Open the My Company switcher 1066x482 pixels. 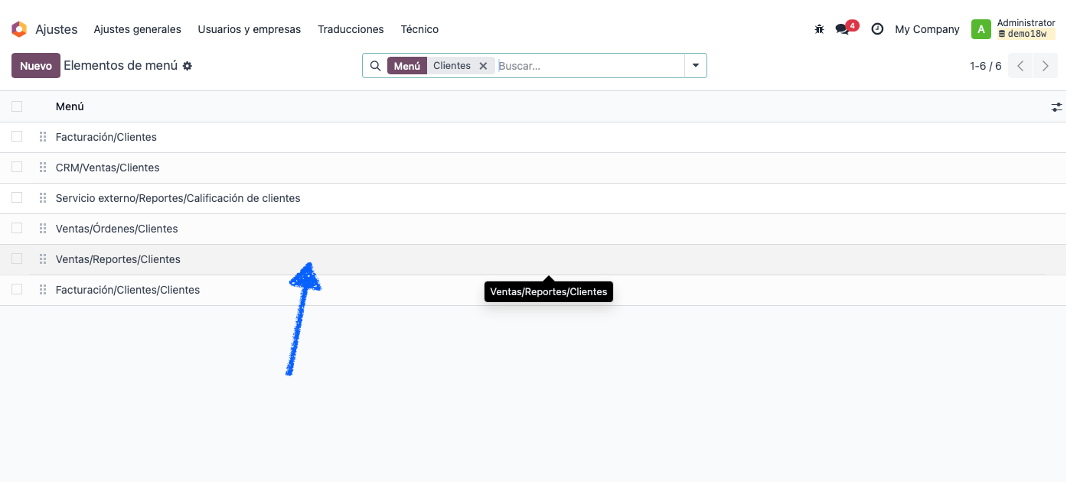pyautogui.click(x=927, y=29)
